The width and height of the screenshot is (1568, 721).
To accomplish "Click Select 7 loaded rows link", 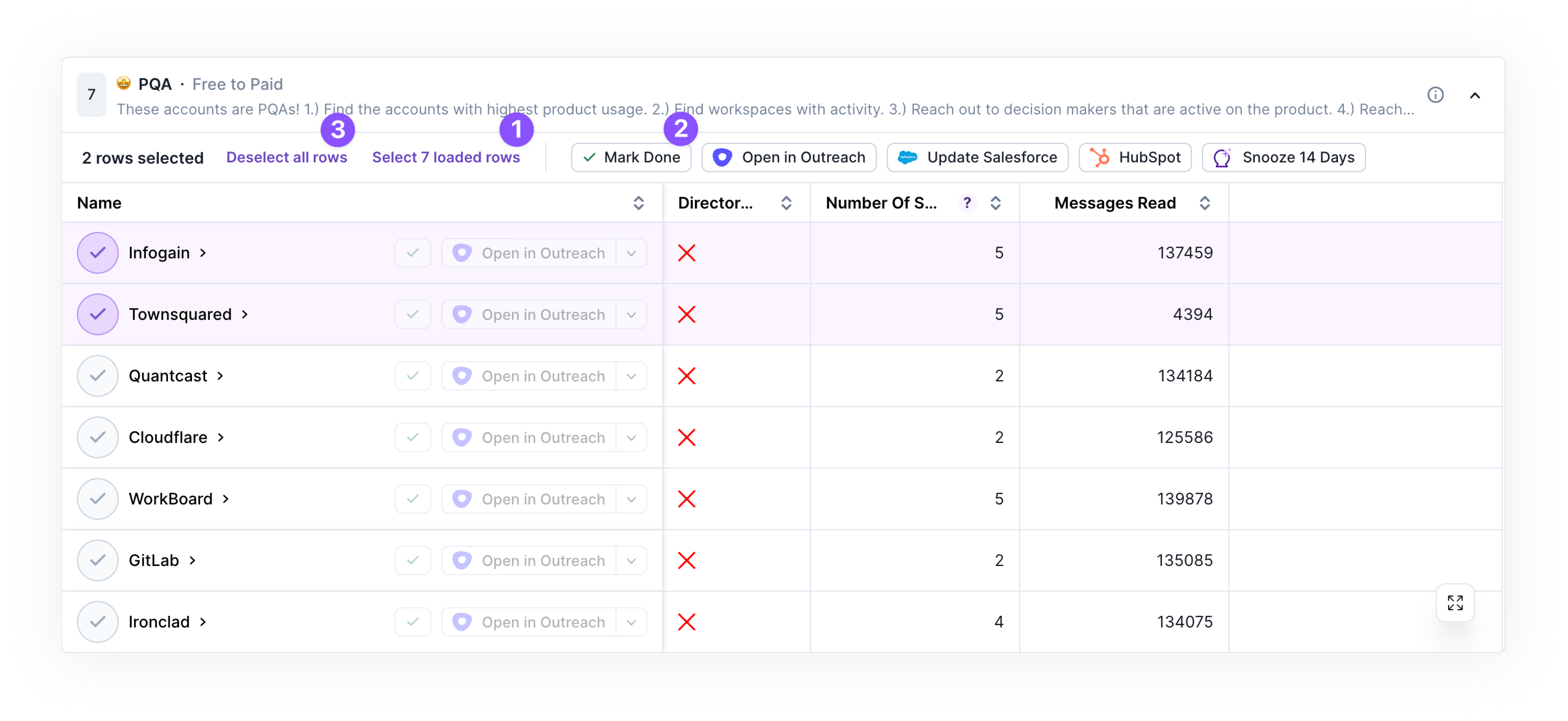I will (x=446, y=157).
